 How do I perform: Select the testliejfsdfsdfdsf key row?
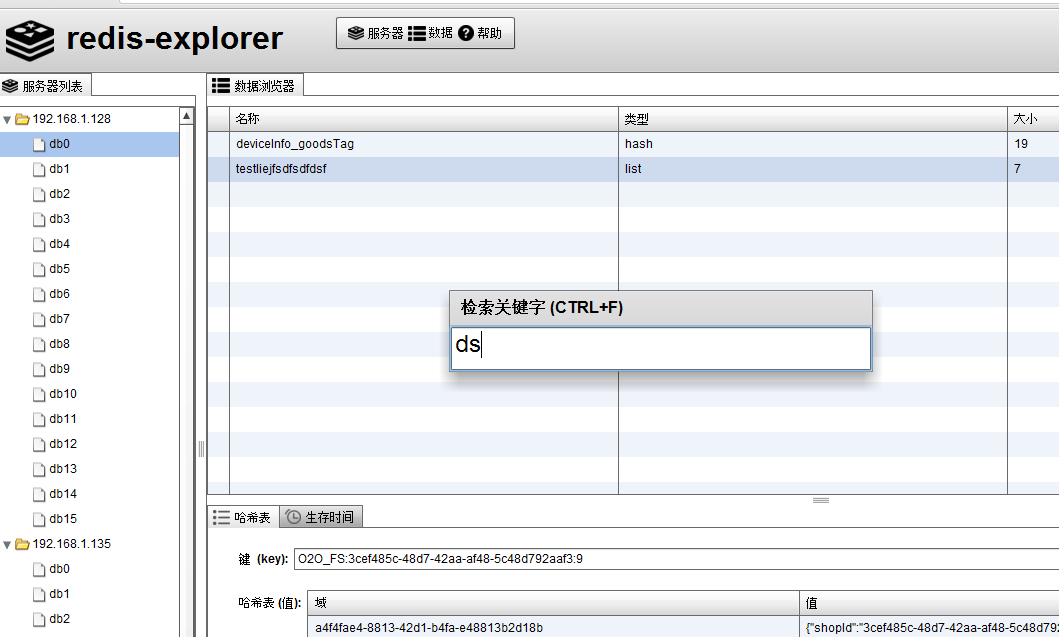point(633,169)
